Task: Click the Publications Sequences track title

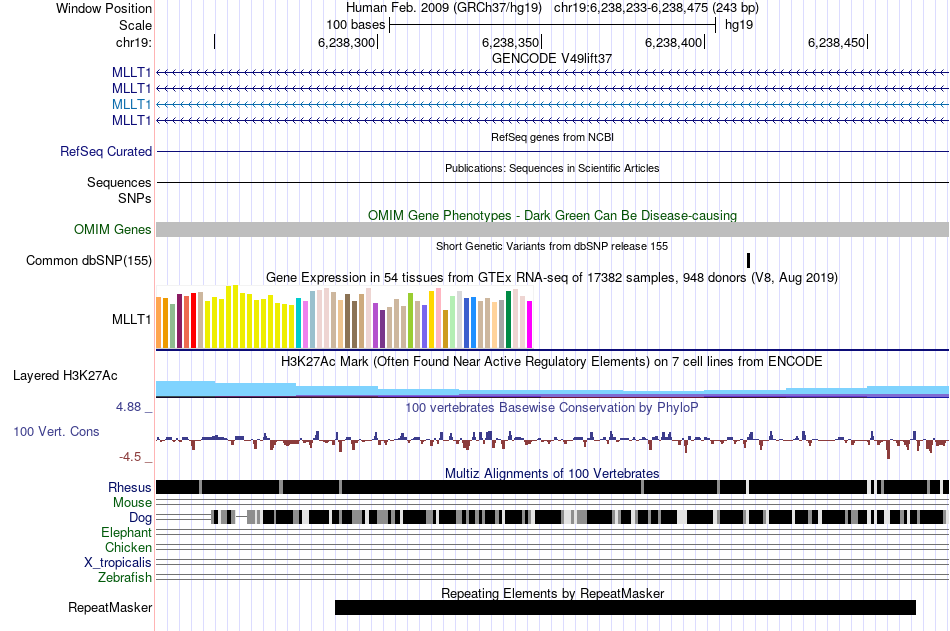Action: (552, 168)
